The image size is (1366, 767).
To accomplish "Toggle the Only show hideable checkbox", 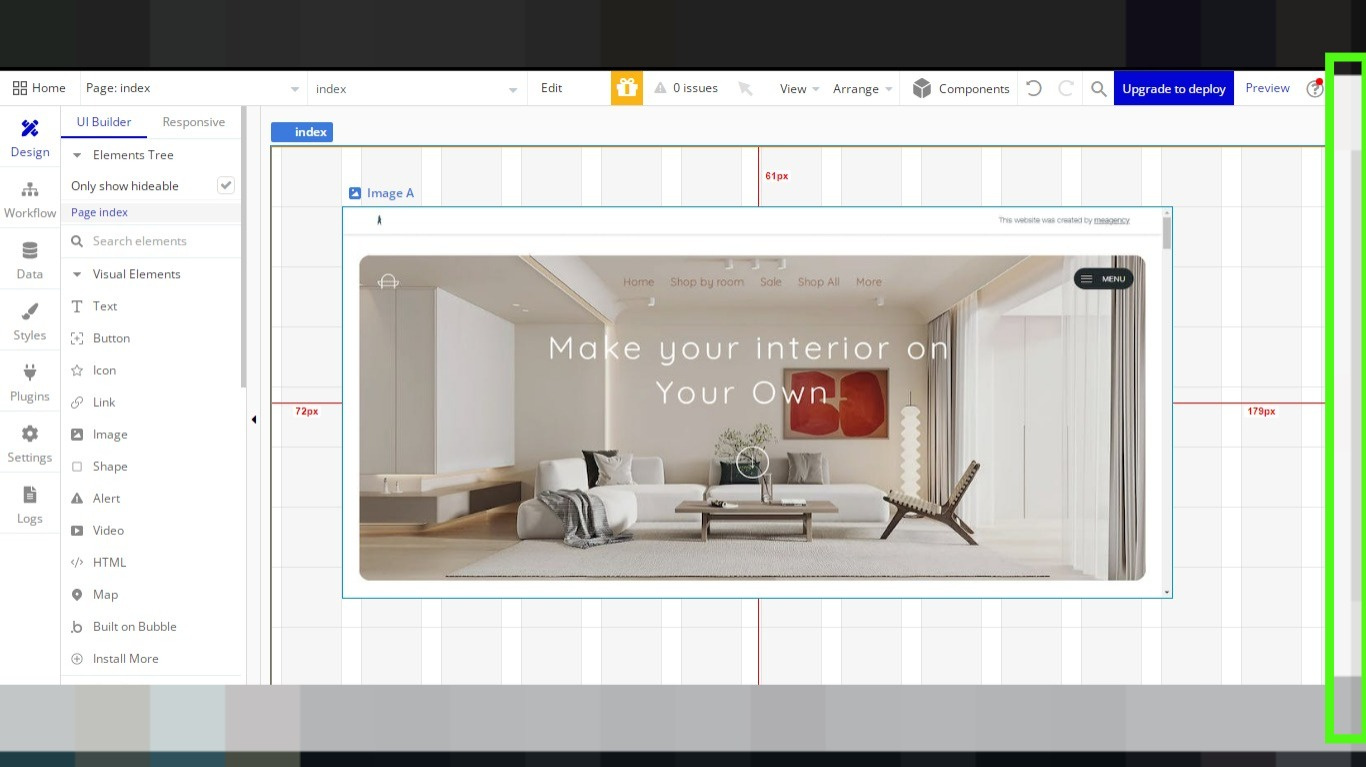I will click(226, 185).
